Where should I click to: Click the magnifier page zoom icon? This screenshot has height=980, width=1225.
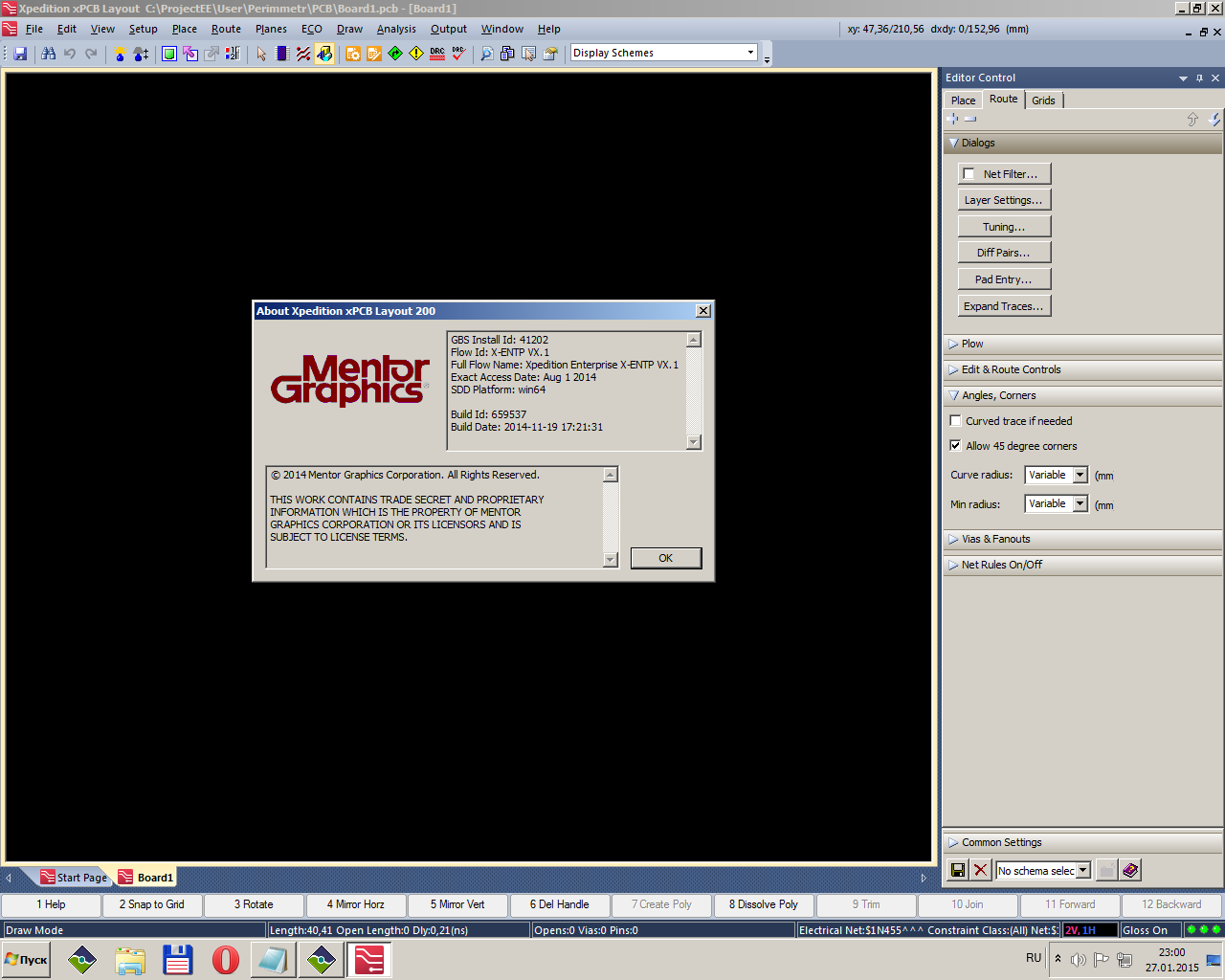tap(487, 54)
